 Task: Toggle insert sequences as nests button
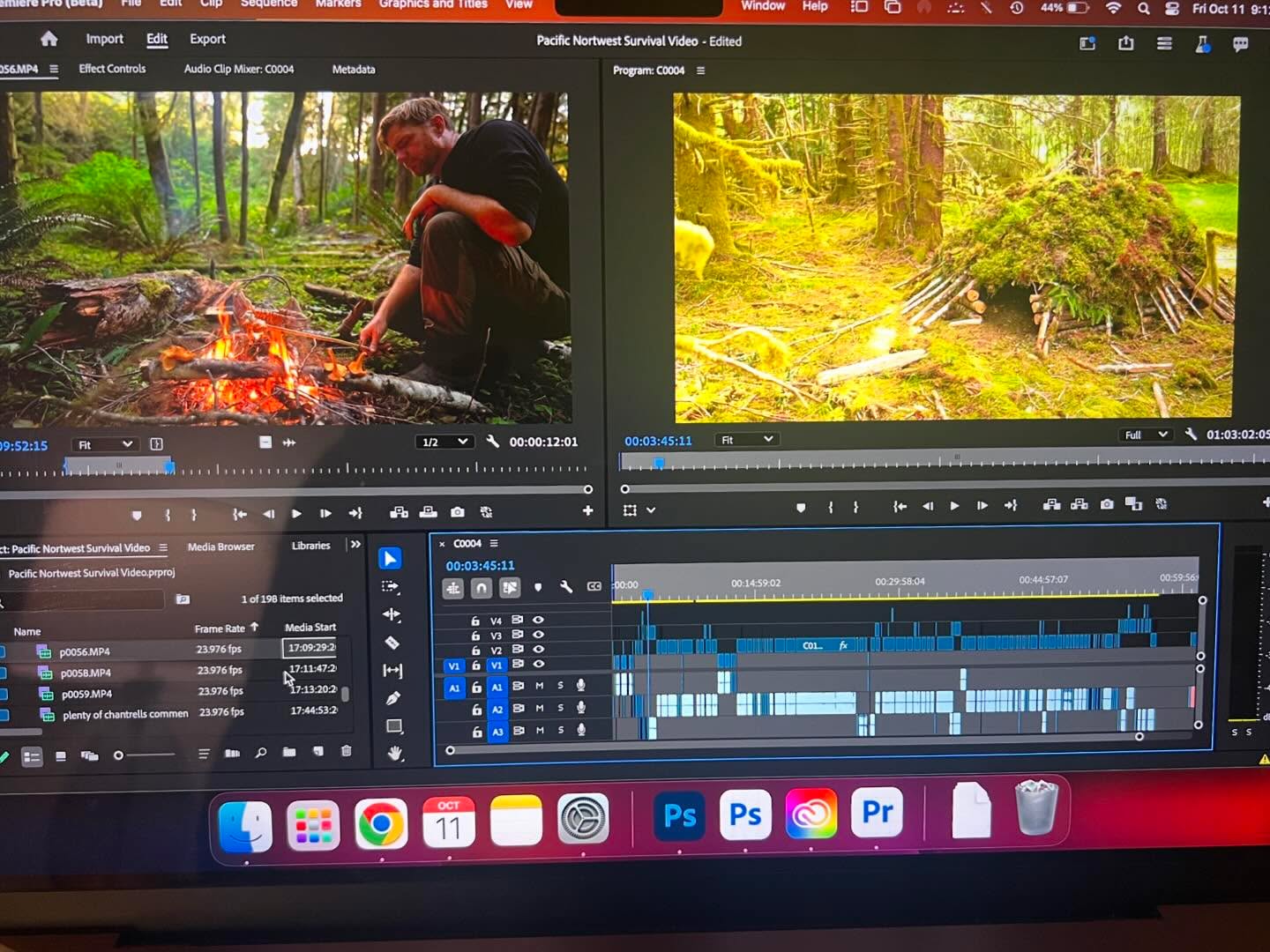click(453, 588)
